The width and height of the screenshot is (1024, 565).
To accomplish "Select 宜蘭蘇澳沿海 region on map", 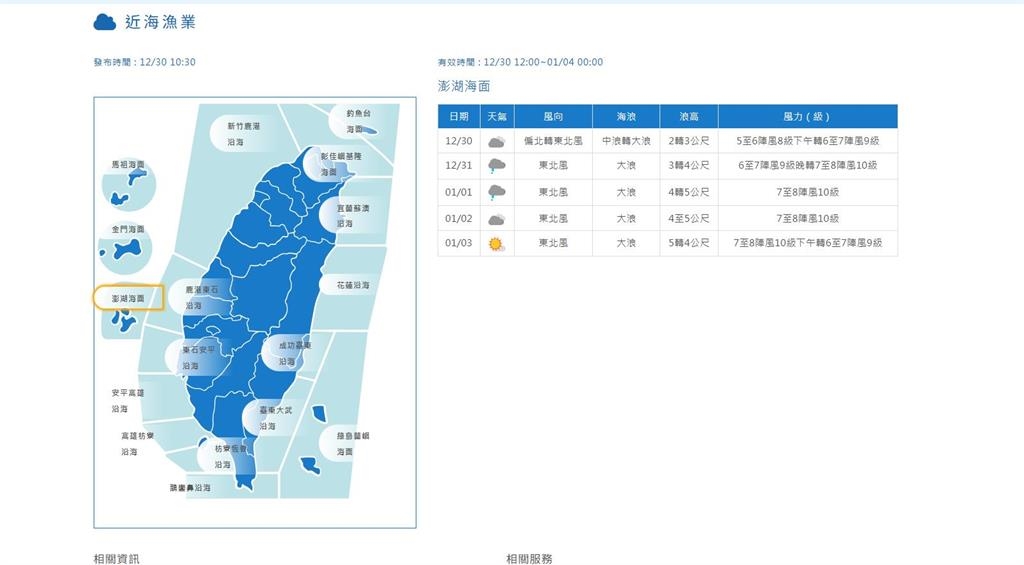I will [x=353, y=216].
